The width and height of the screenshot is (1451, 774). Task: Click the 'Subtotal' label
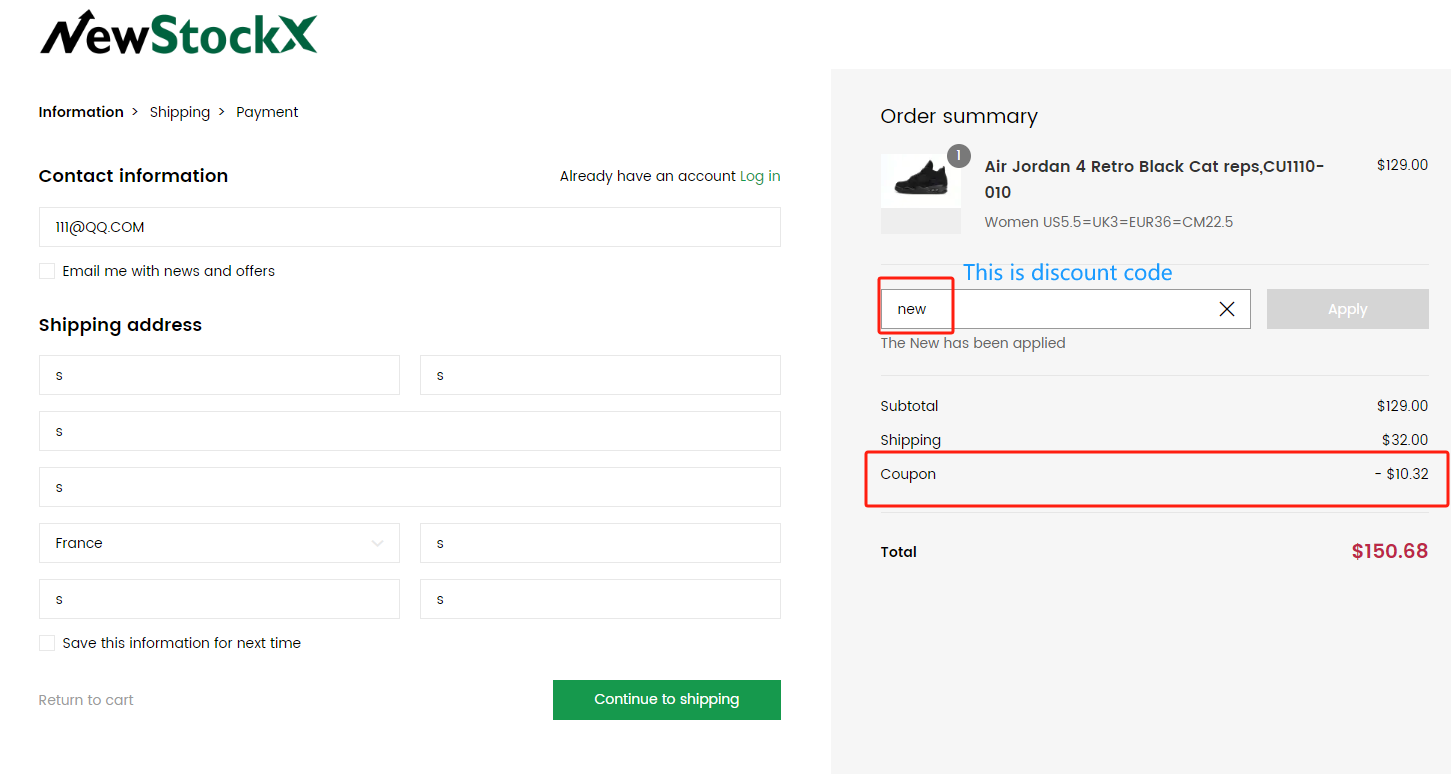coord(909,406)
